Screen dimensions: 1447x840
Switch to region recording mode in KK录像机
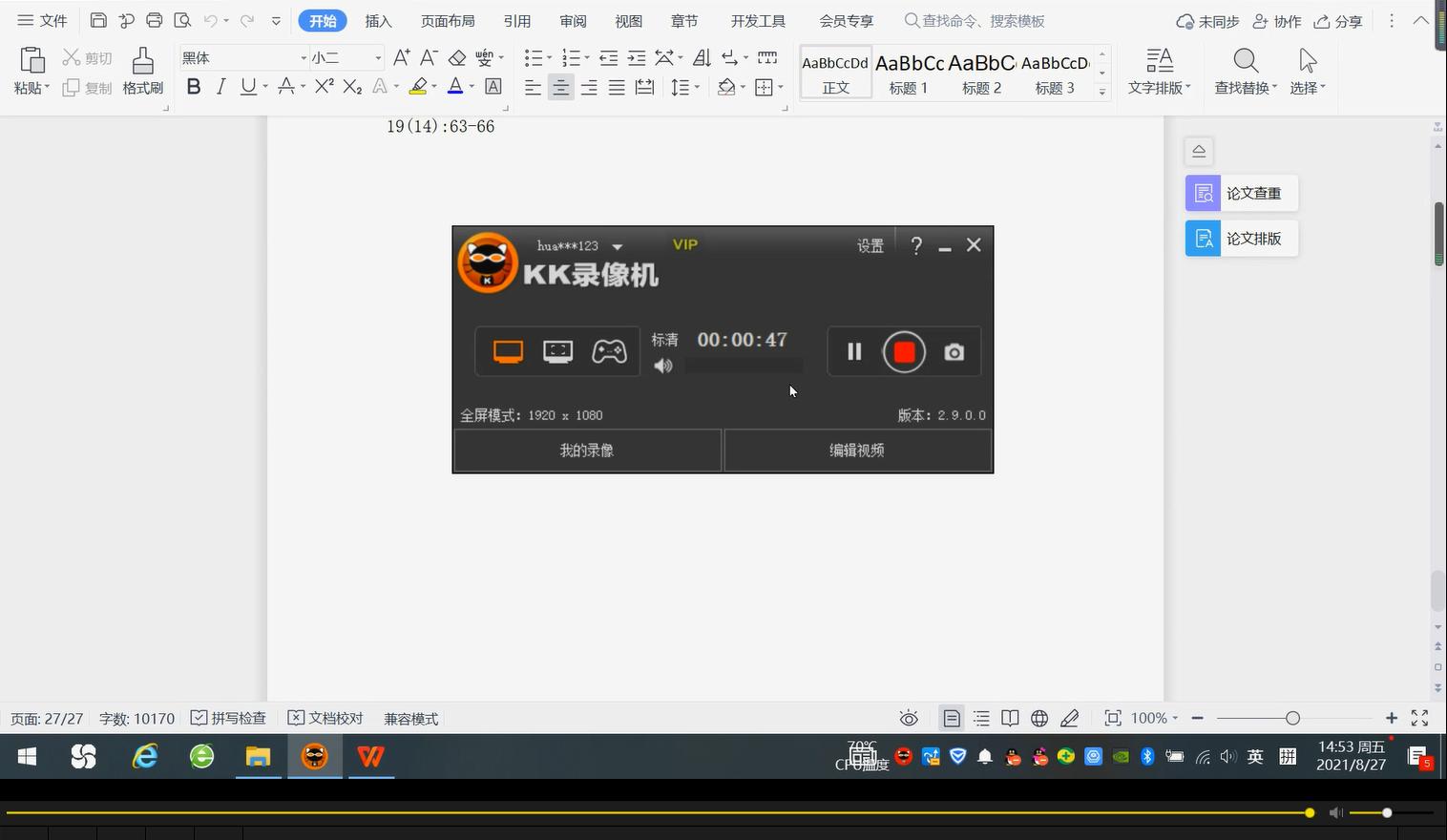point(556,351)
